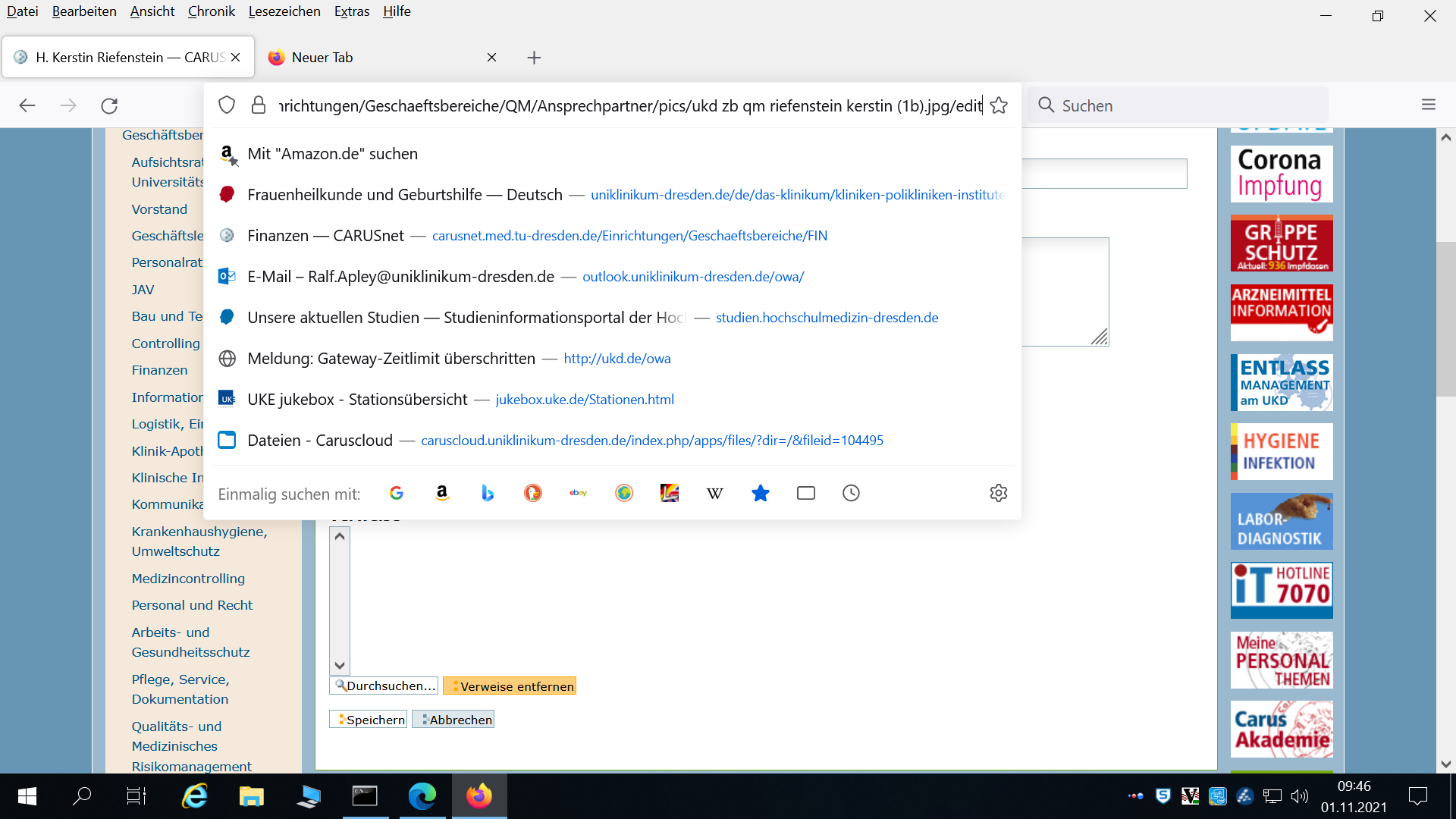The height and width of the screenshot is (819, 1456).
Task: Select UKE jukebox Stationsübersicht suggestion
Action: 613,400
